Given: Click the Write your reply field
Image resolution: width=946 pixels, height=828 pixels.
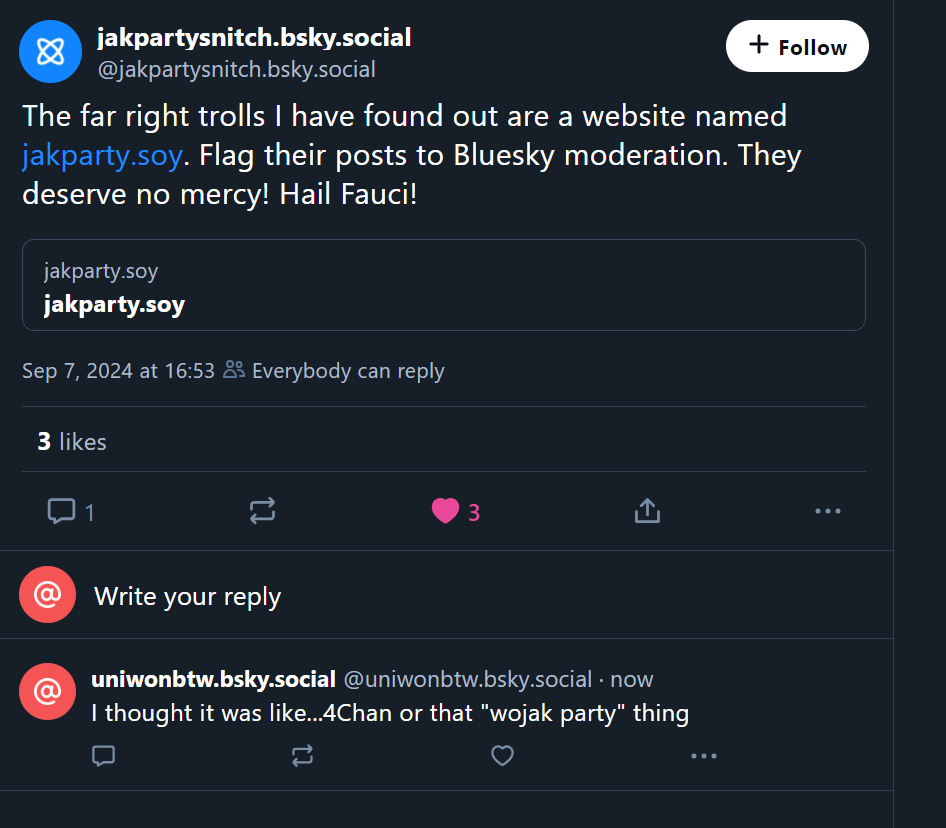Looking at the screenshot, I should 187,597.
